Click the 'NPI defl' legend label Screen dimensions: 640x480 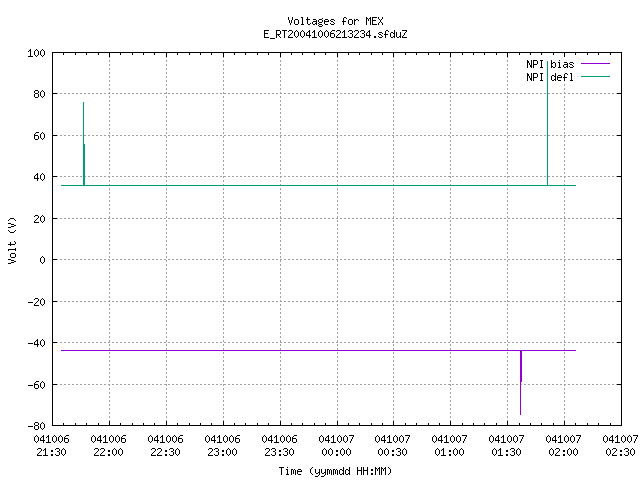[x=550, y=77]
